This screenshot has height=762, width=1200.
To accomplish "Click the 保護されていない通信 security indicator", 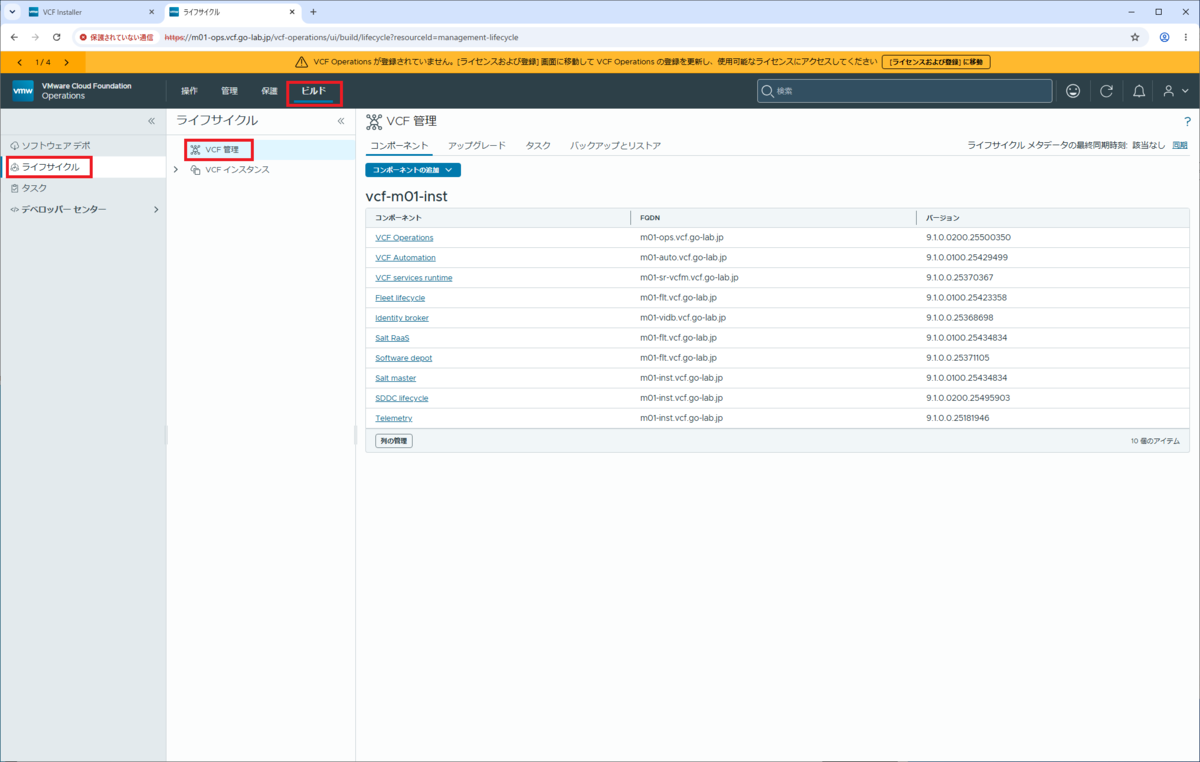I will click(116, 37).
